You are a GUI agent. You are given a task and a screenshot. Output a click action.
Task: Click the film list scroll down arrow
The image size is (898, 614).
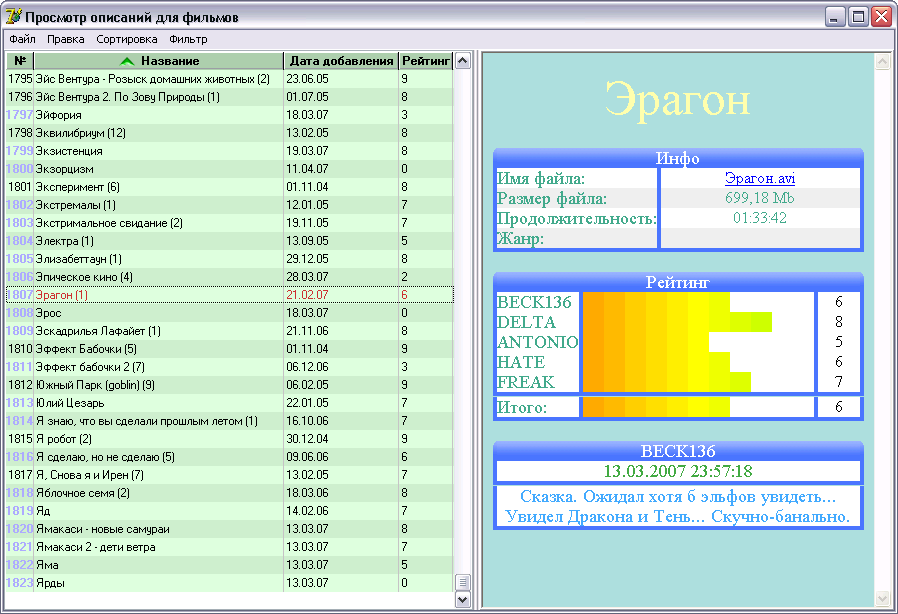click(462, 600)
